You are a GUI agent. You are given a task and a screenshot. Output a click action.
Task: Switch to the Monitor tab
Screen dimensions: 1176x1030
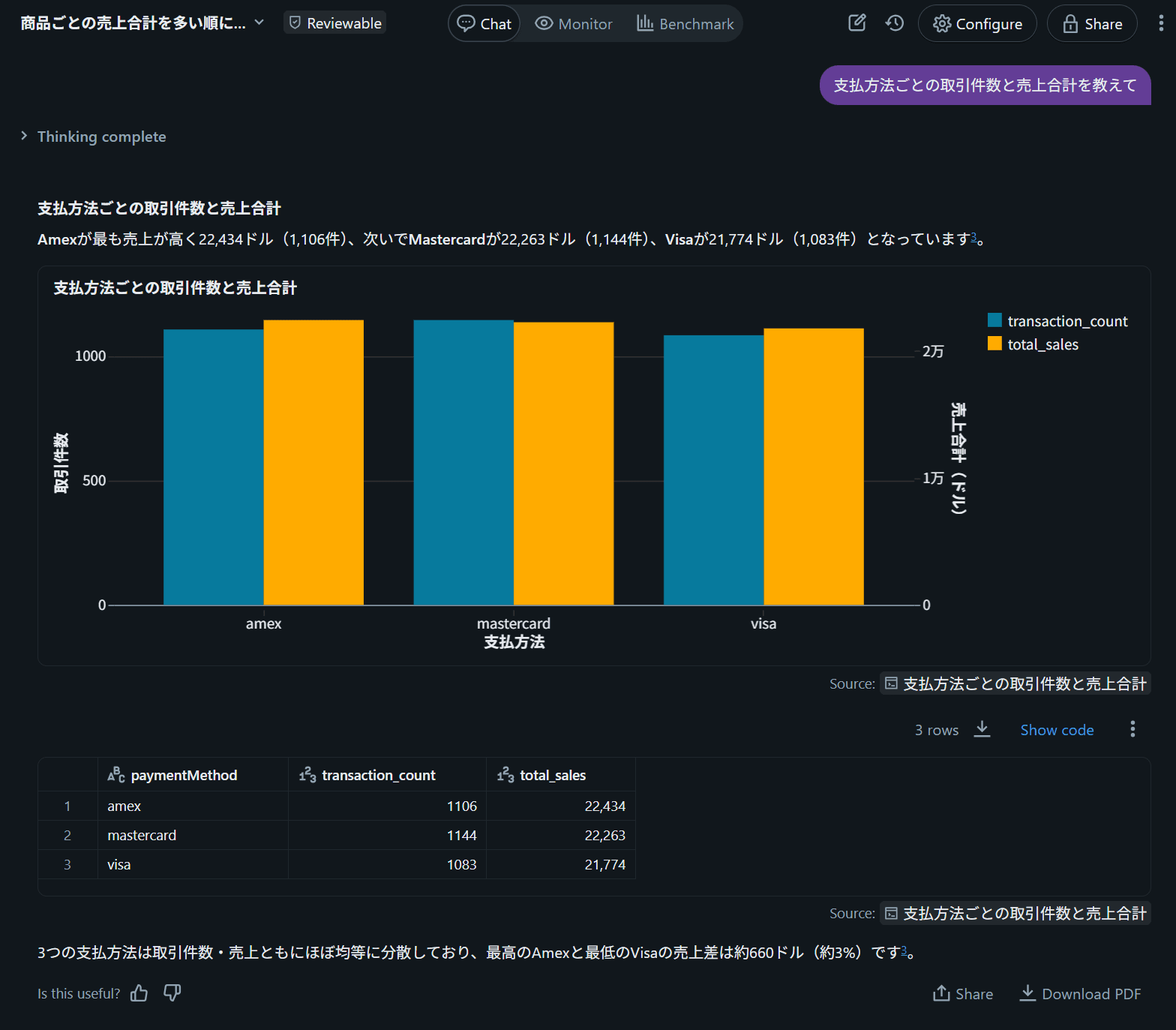point(574,24)
